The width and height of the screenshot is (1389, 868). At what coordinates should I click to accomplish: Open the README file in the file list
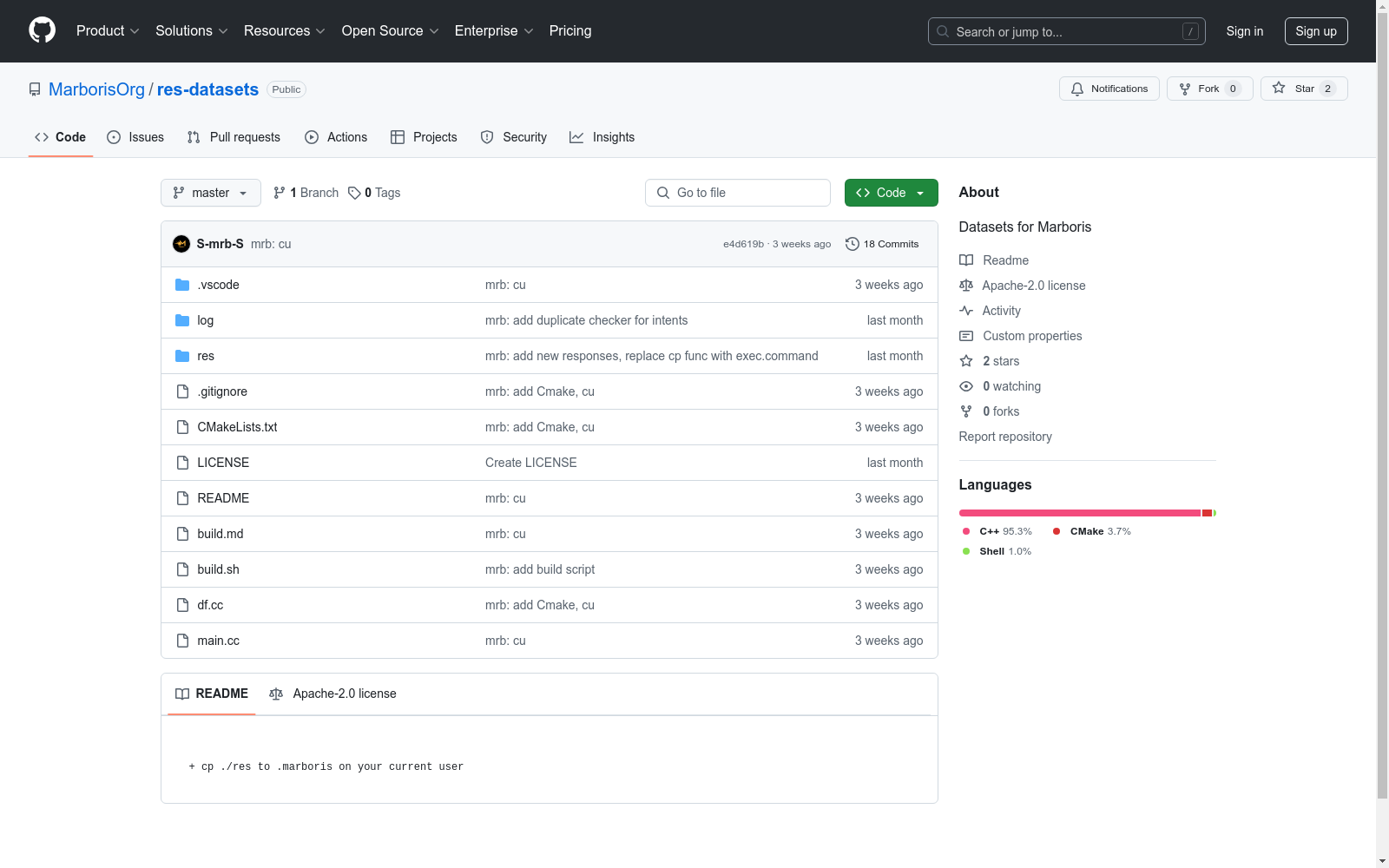click(223, 498)
